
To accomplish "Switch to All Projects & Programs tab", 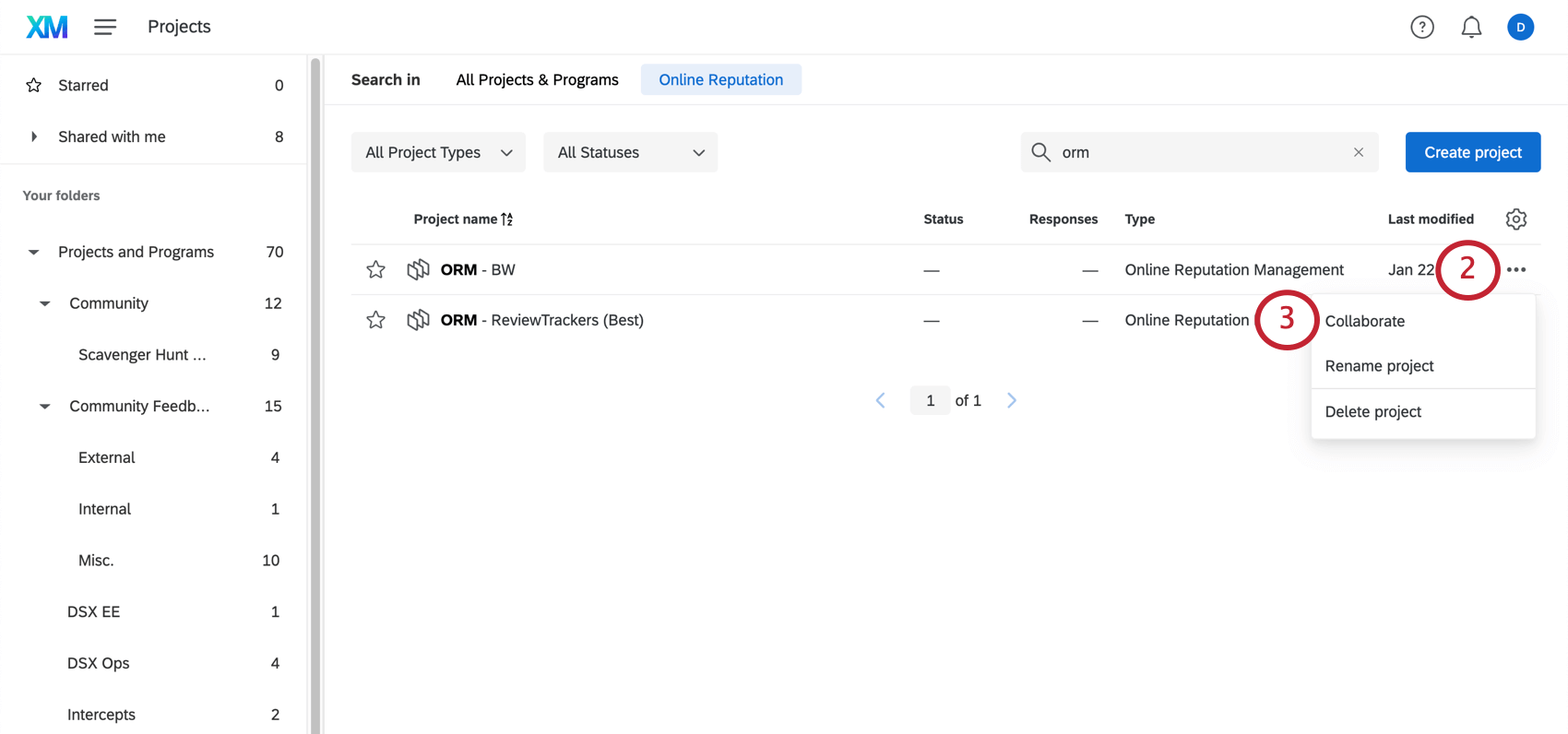I will tap(537, 80).
